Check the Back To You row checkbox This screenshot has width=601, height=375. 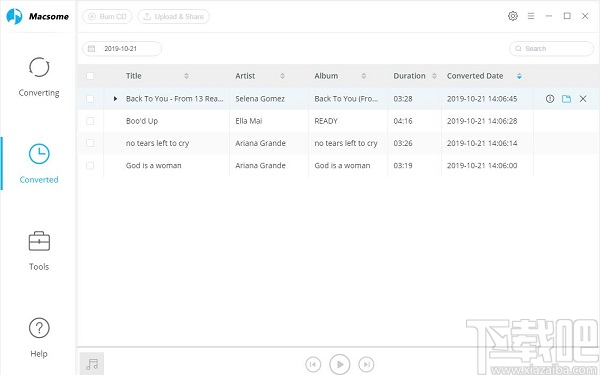[90, 99]
